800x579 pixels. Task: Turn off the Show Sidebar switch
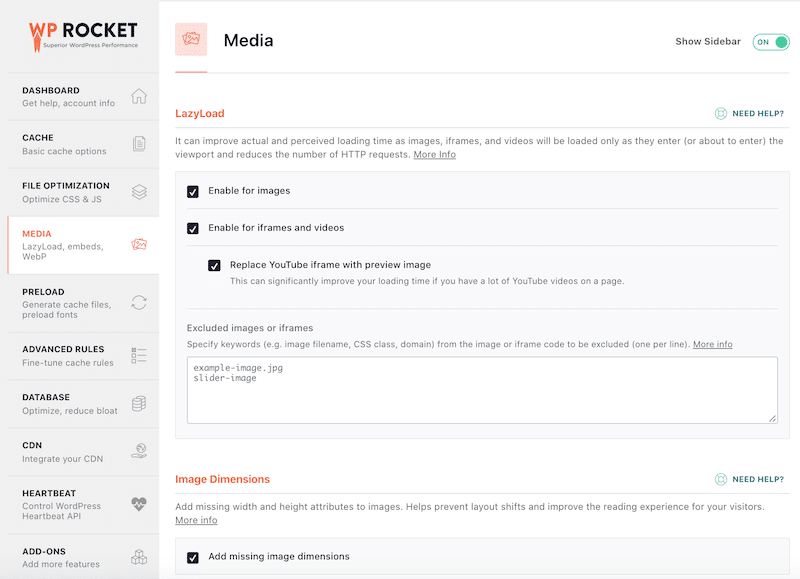coord(770,42)
